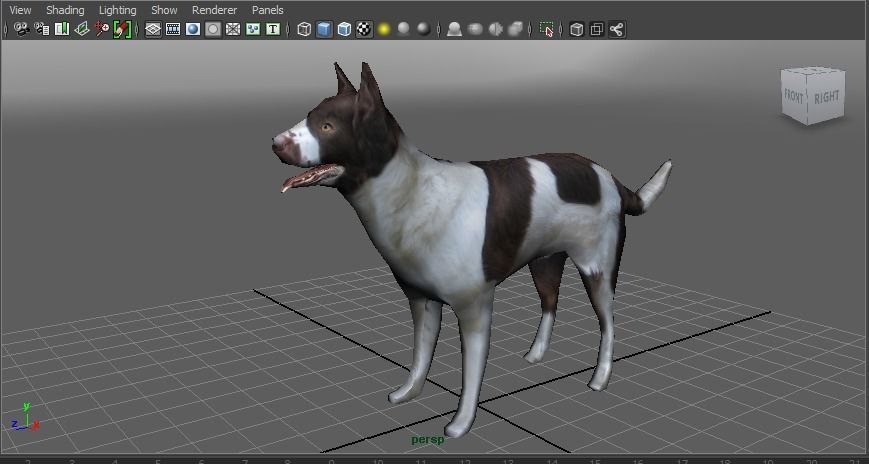Click the Viewport 2.0 nodes icon
The width and height of the screenshot is (869, 464).
(x=617, y=29)
